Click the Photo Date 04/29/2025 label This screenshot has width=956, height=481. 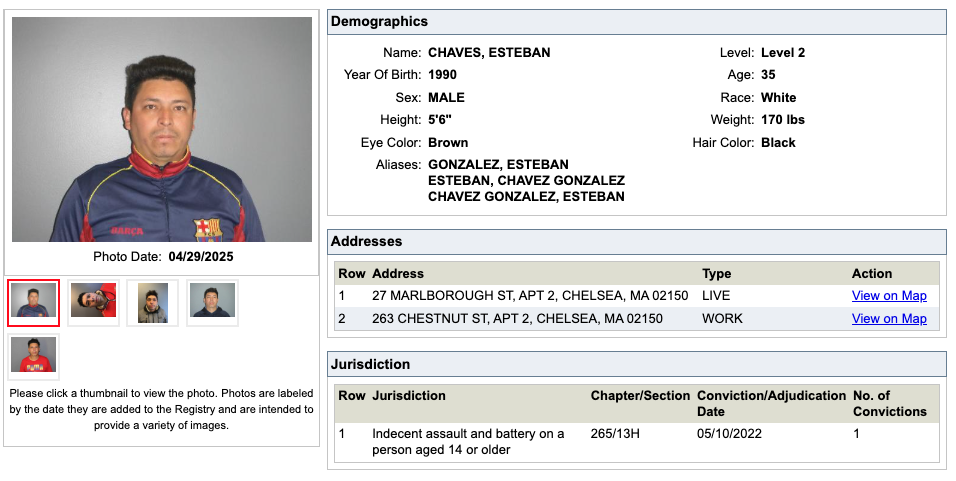coord(162,257)
